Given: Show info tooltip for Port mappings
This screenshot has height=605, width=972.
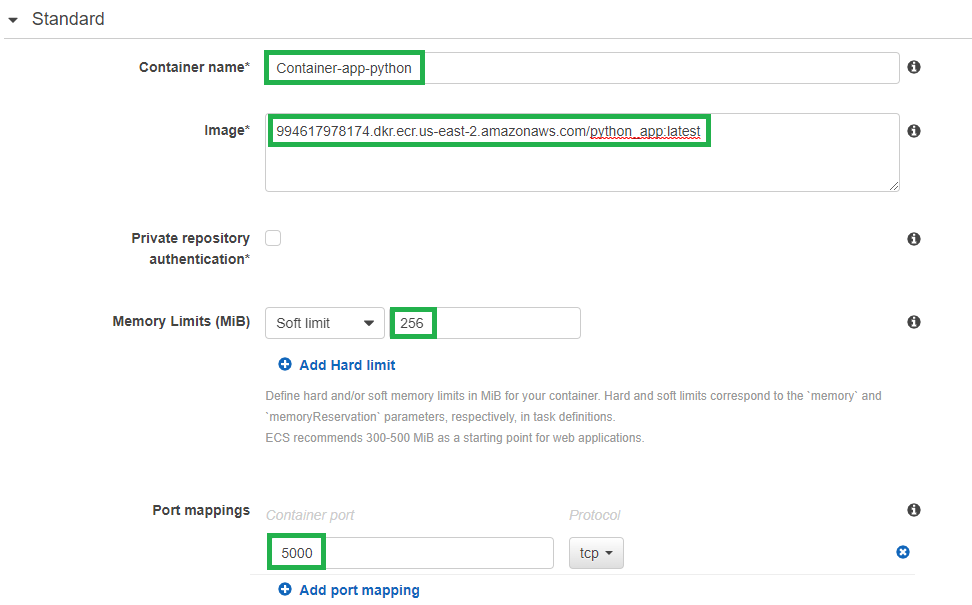Looking at the screenshot, I should tap(914, 510).
